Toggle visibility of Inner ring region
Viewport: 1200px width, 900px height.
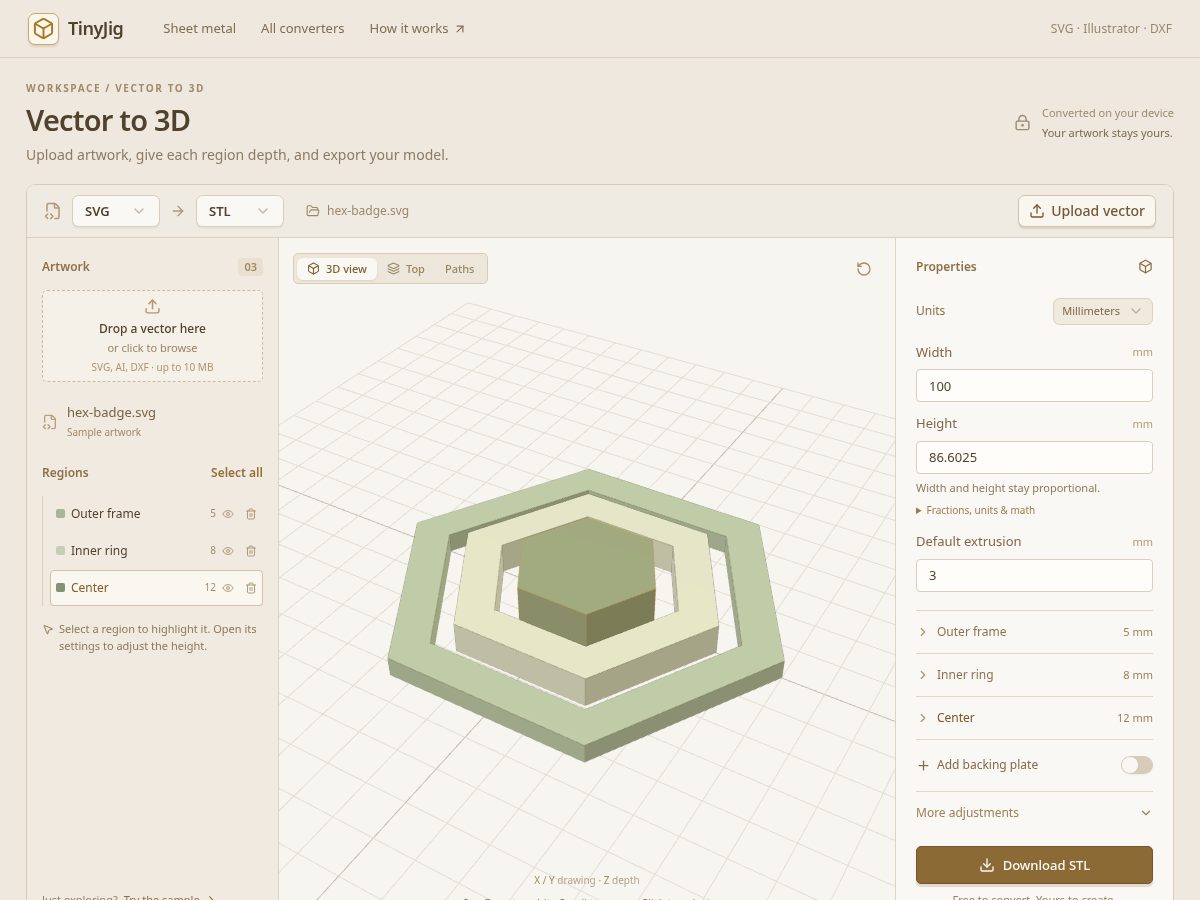tap(228, 551)
